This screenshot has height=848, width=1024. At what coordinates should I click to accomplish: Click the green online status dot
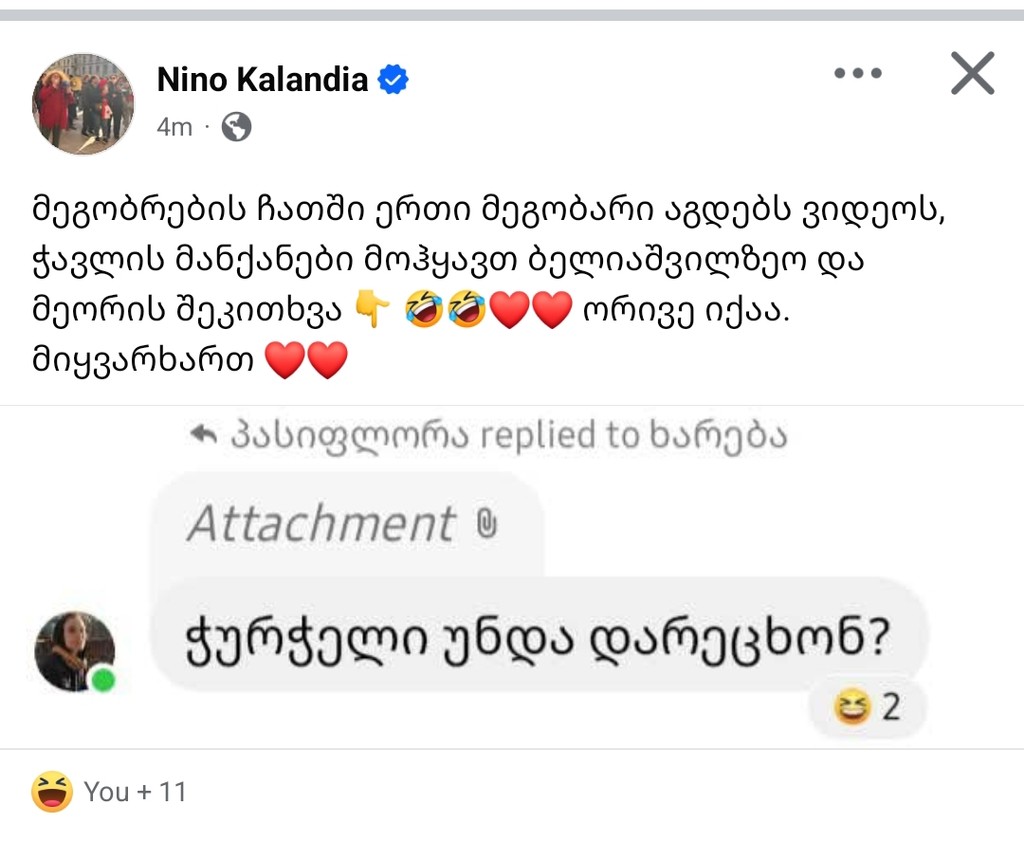[x=102, y=681]
